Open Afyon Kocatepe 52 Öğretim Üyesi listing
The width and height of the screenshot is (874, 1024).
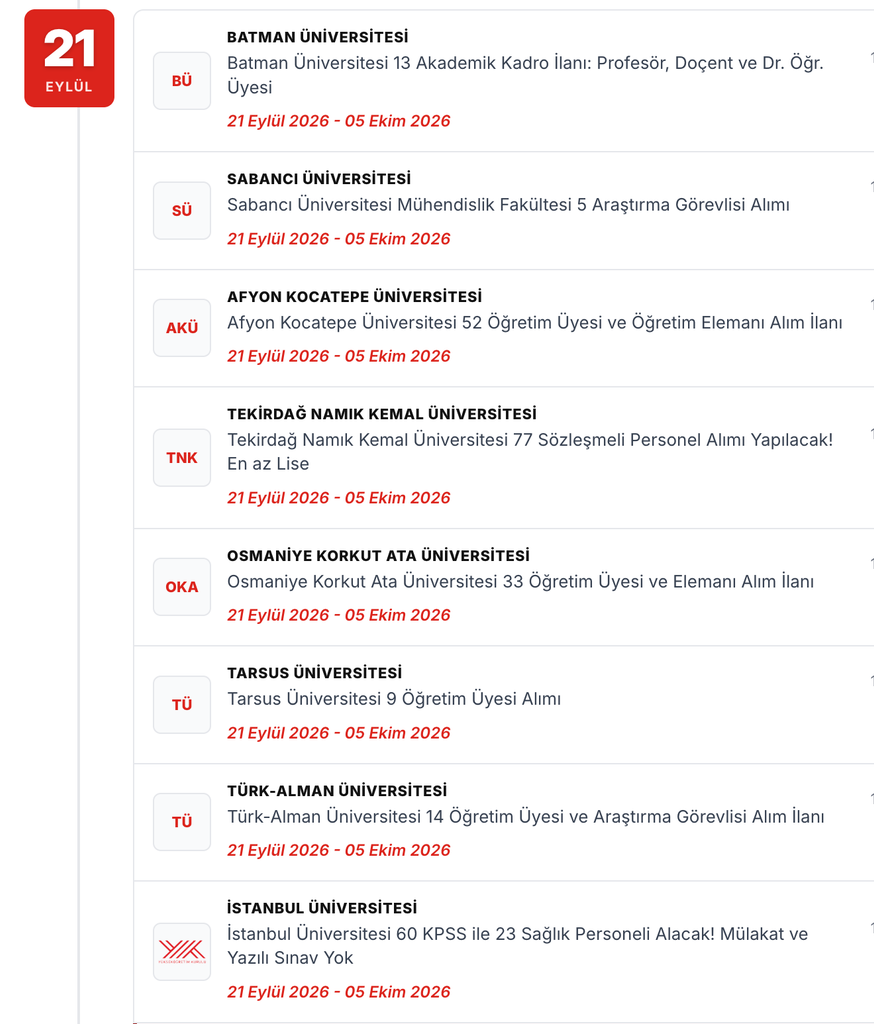point(534,323)
